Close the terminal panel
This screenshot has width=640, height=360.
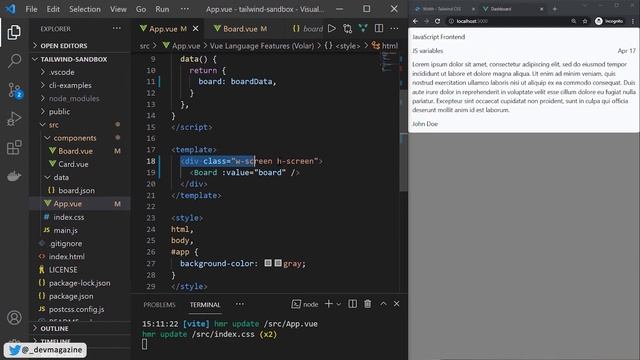coord(396,304)
